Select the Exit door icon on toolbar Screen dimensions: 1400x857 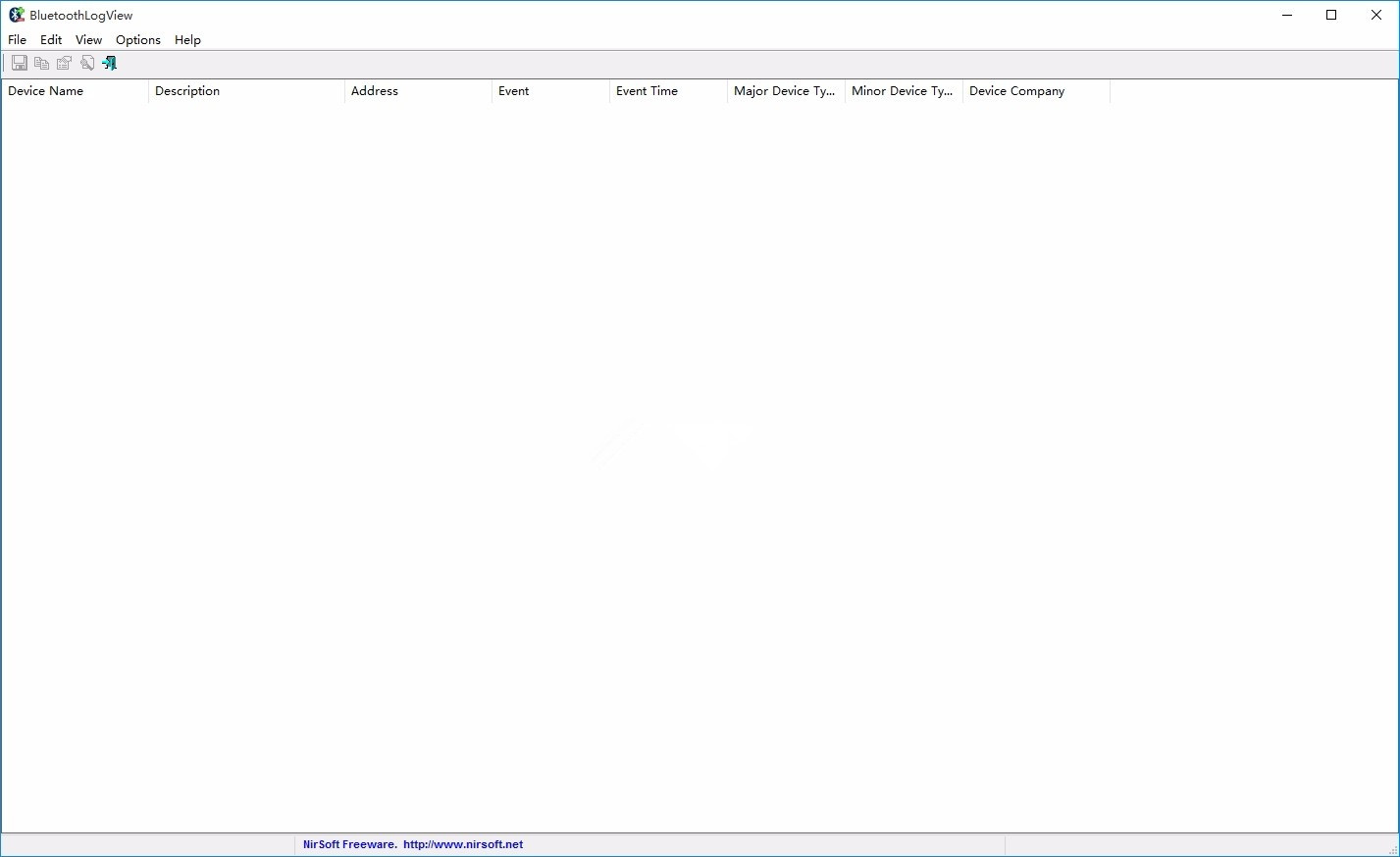[109, 62]
